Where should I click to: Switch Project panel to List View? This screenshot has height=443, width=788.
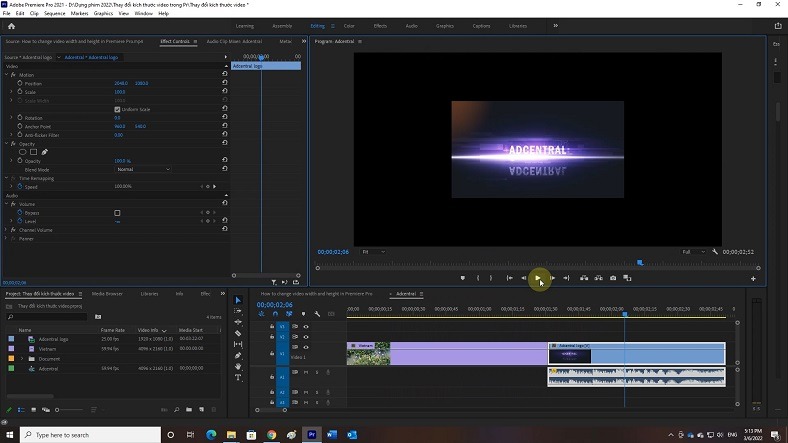point(21,410)
